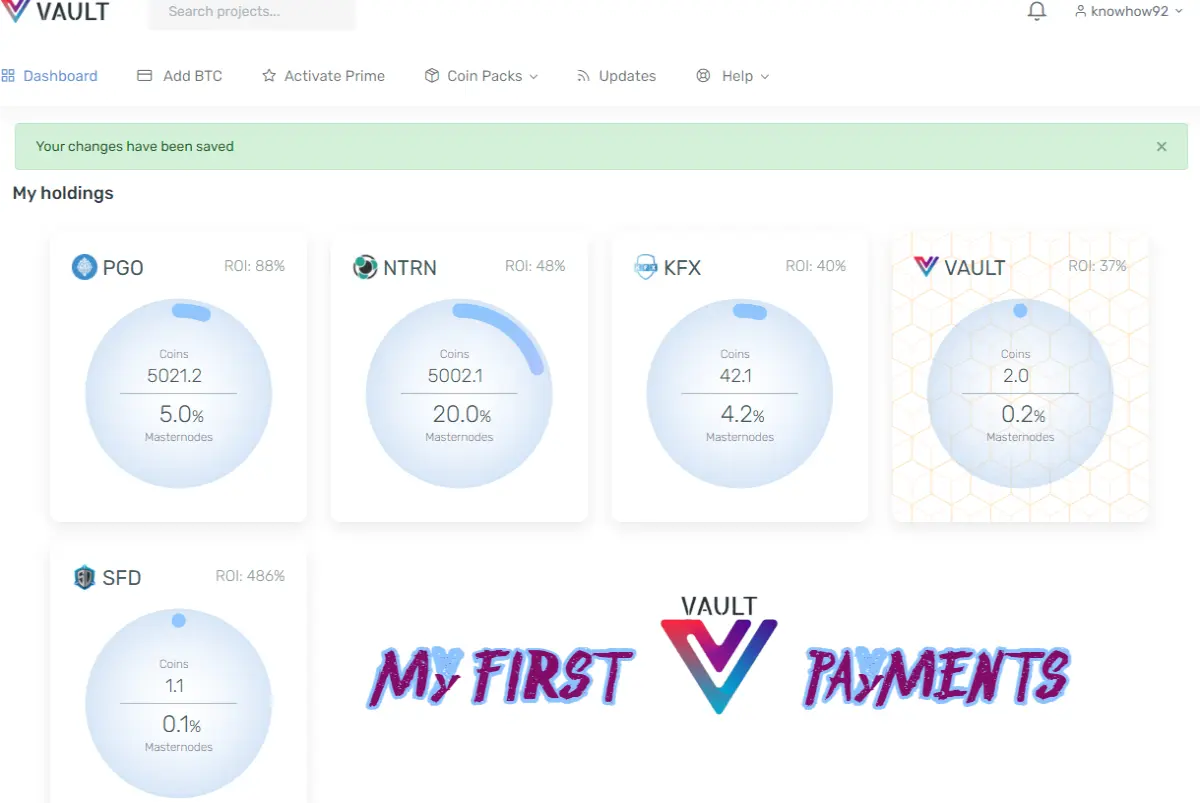Click the ROI: 40% label
The width and height of the screenshot is (1200, 803).
[816, 266]
